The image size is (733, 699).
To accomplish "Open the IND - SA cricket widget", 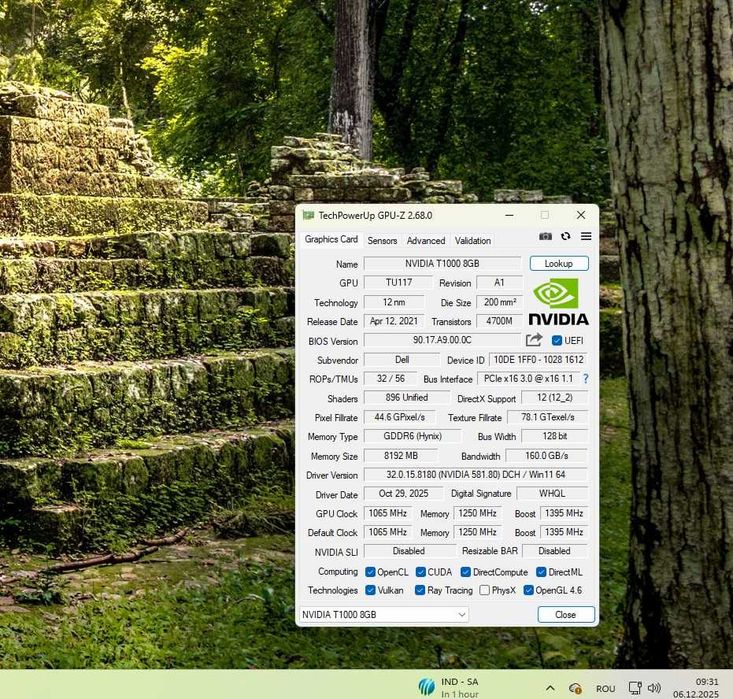I will pos(450,687).
